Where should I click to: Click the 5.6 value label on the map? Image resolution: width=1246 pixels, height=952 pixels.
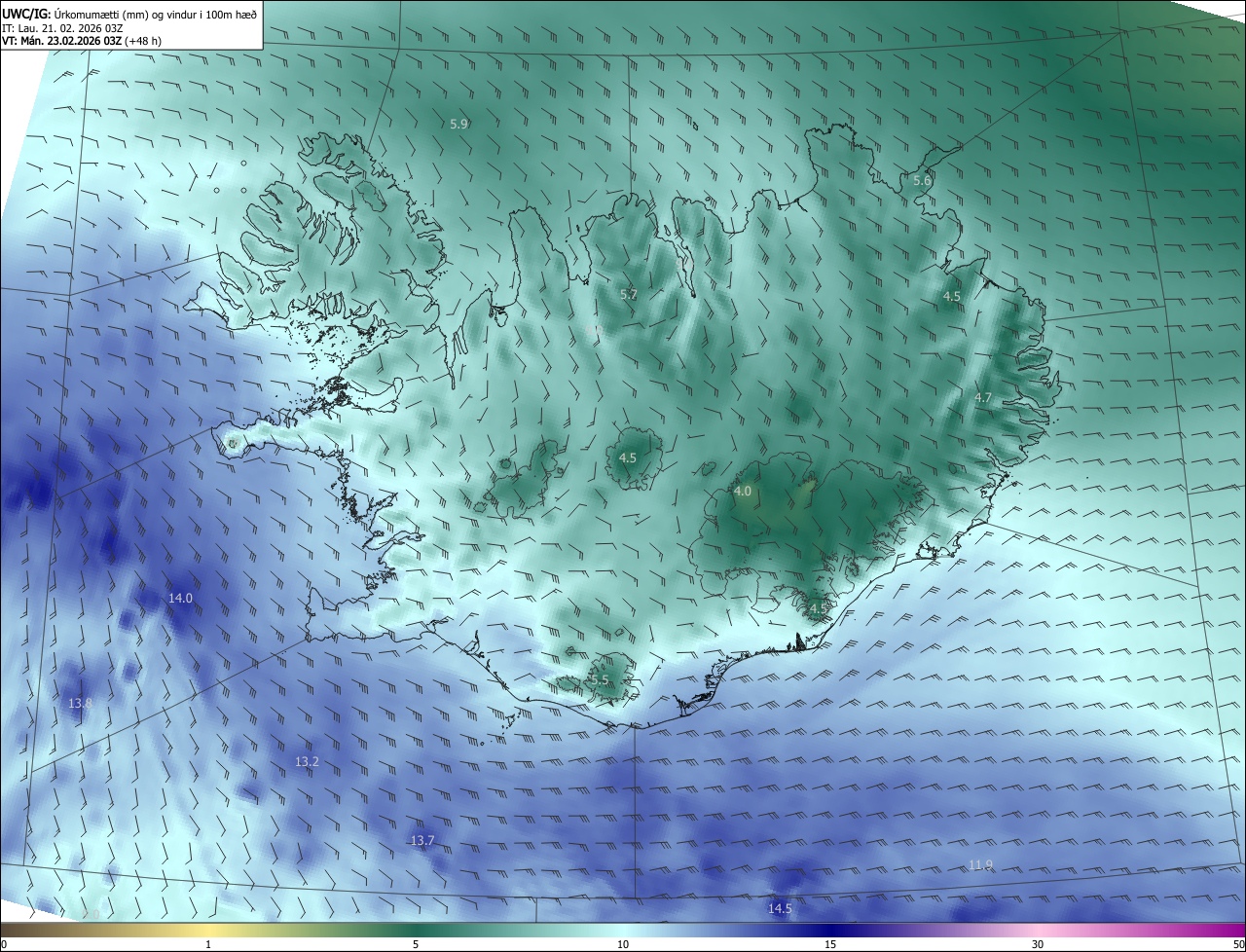click(x=922, y=181)
